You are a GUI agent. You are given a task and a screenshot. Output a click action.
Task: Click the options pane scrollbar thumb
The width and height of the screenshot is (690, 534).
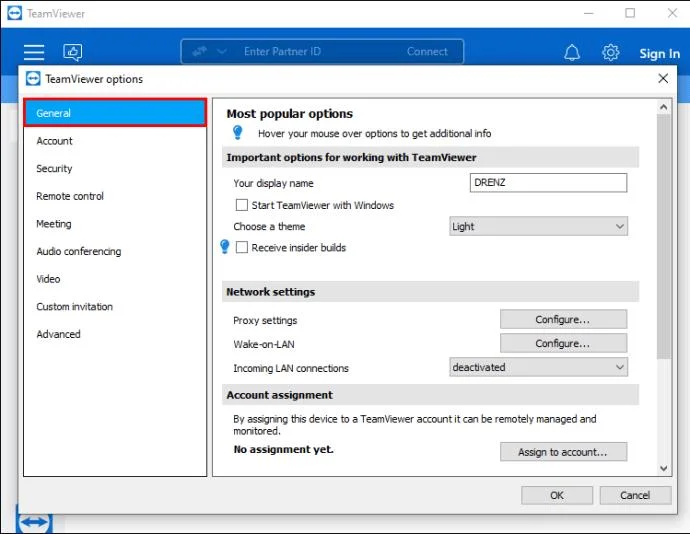point(664,236)
